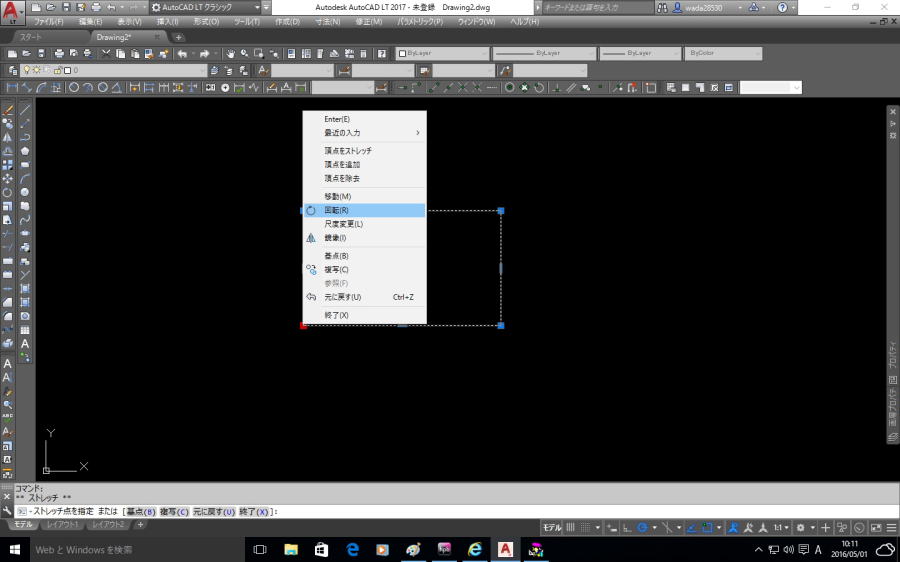Toggle polar tracking in status bar
The height and width of the screenshot is (562, 900).
tap(642, 528)
